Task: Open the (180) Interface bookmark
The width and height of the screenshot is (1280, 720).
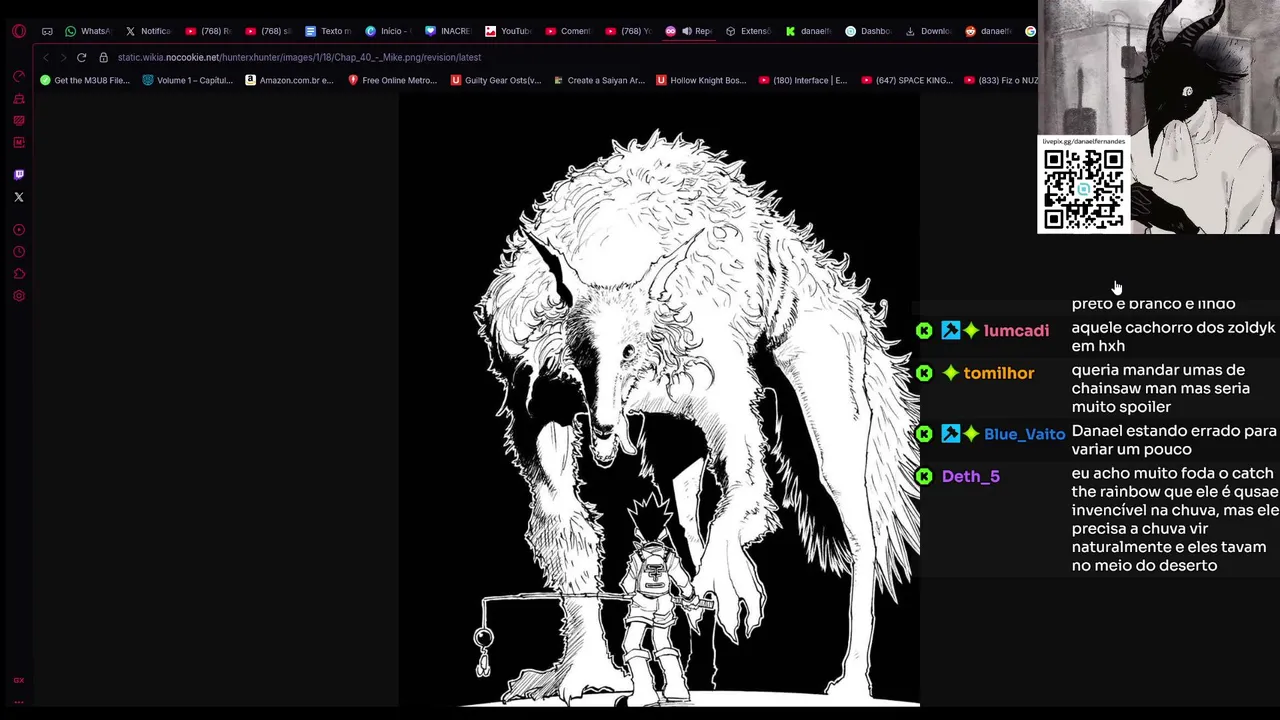Action: (x=803, y=80)
